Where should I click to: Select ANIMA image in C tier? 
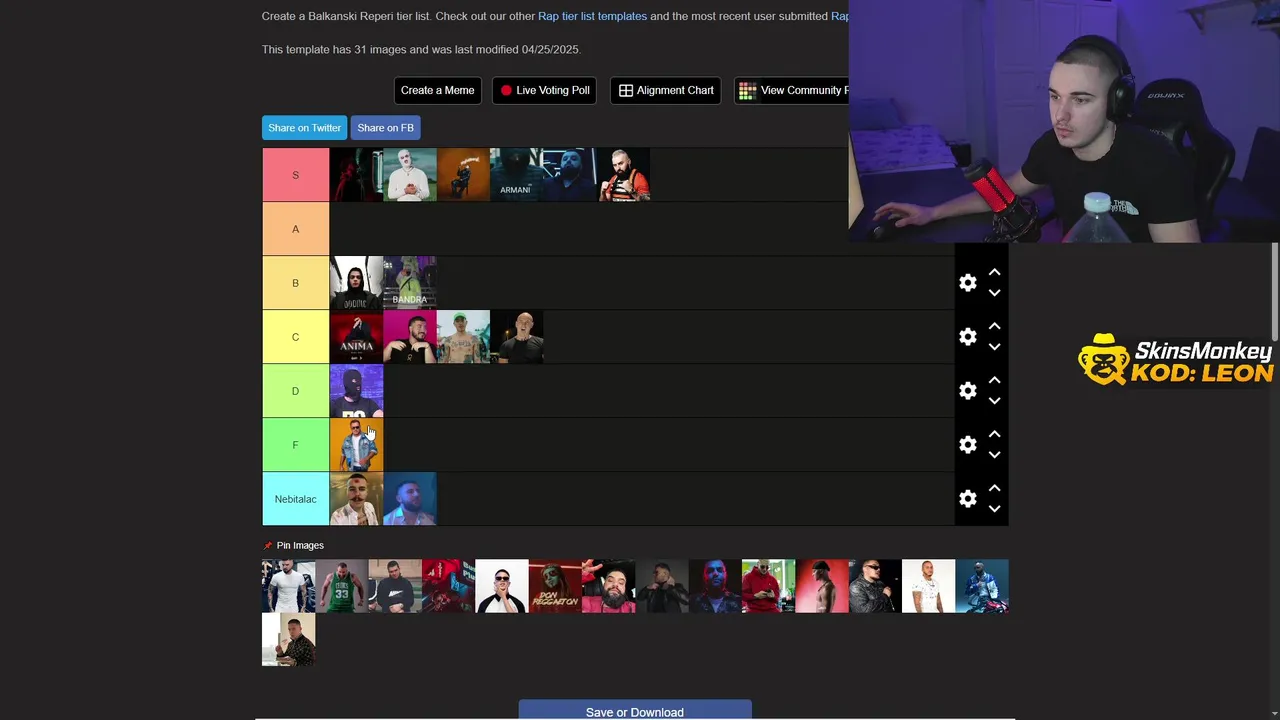pyautogui.click(x=356, y=337)
